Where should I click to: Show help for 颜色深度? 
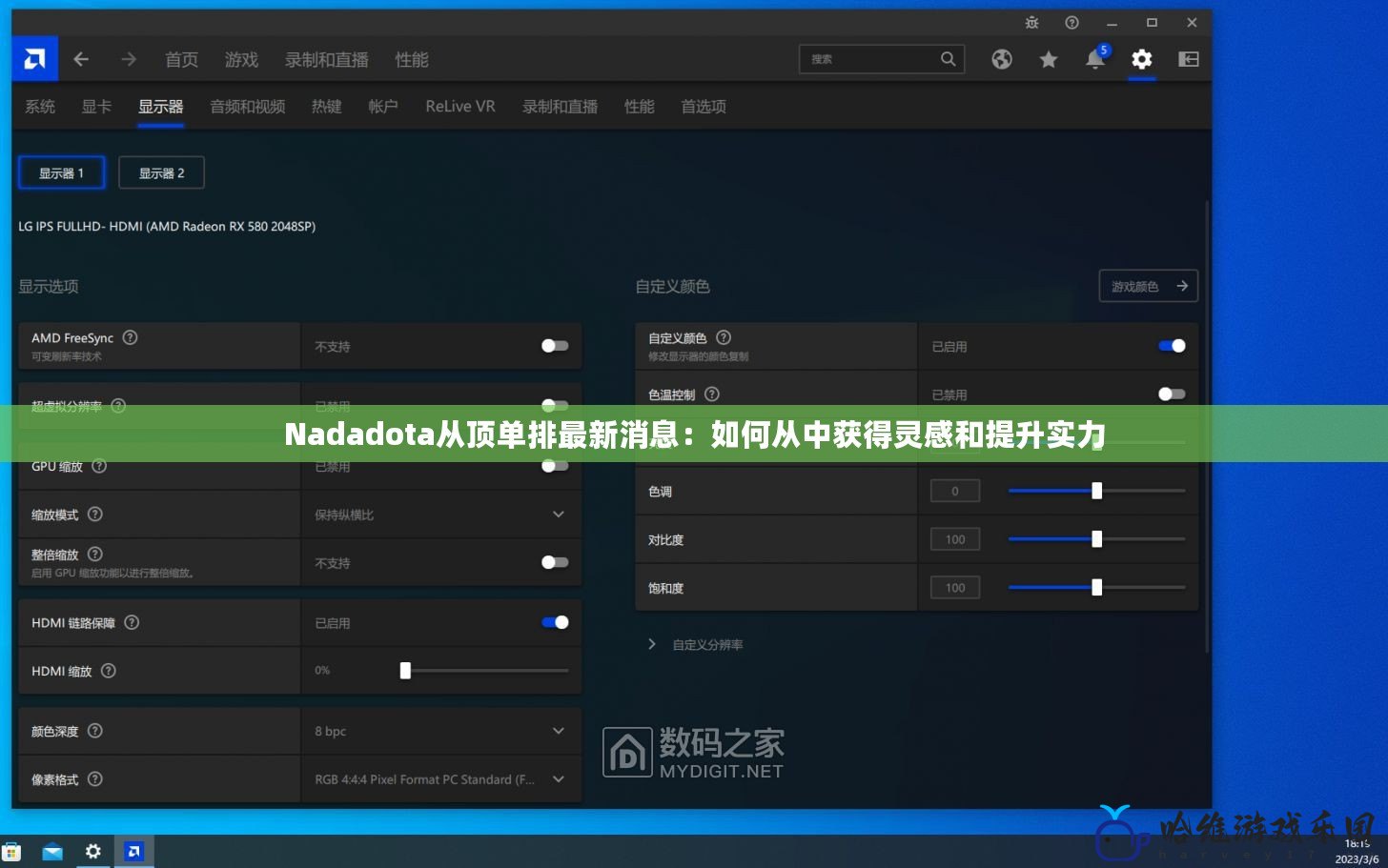pos(95,731)
